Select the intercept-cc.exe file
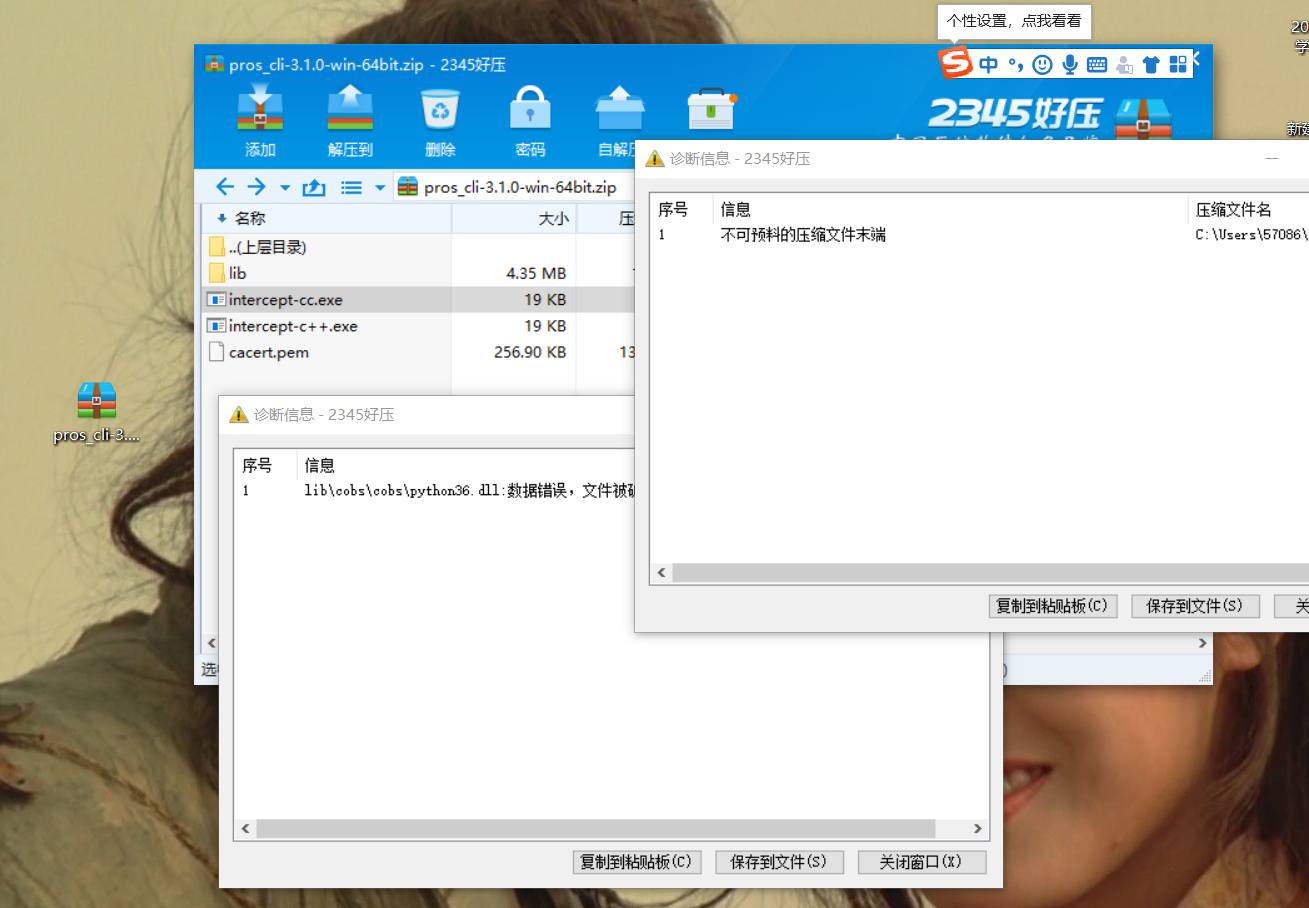This screenshot has height=908, width=1309. [418, 299]
